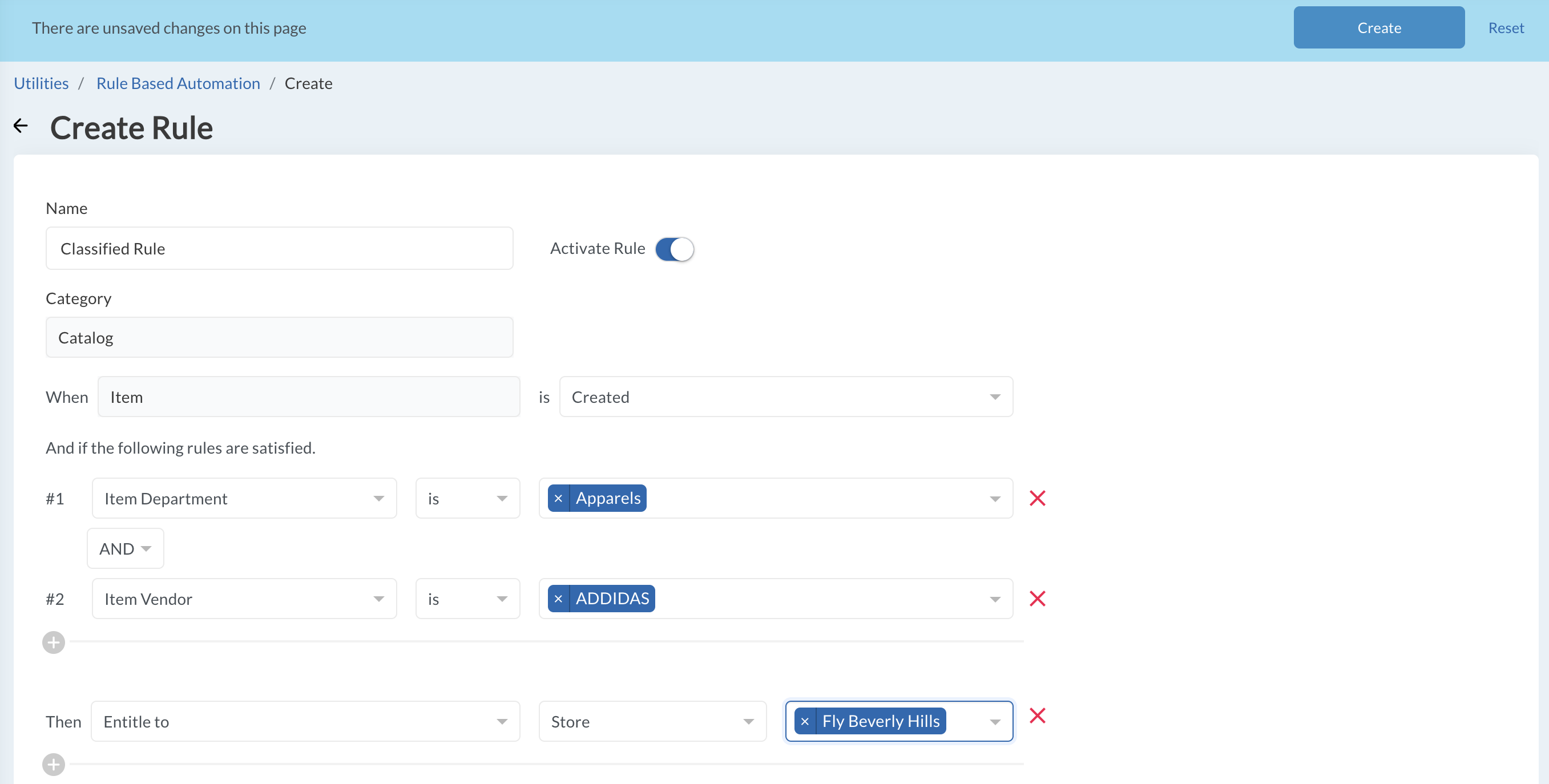The height and width of the screenshot is (784, 1549).
Task: Toggle the Activate Rule switch
Action: (x=674, y=249)
